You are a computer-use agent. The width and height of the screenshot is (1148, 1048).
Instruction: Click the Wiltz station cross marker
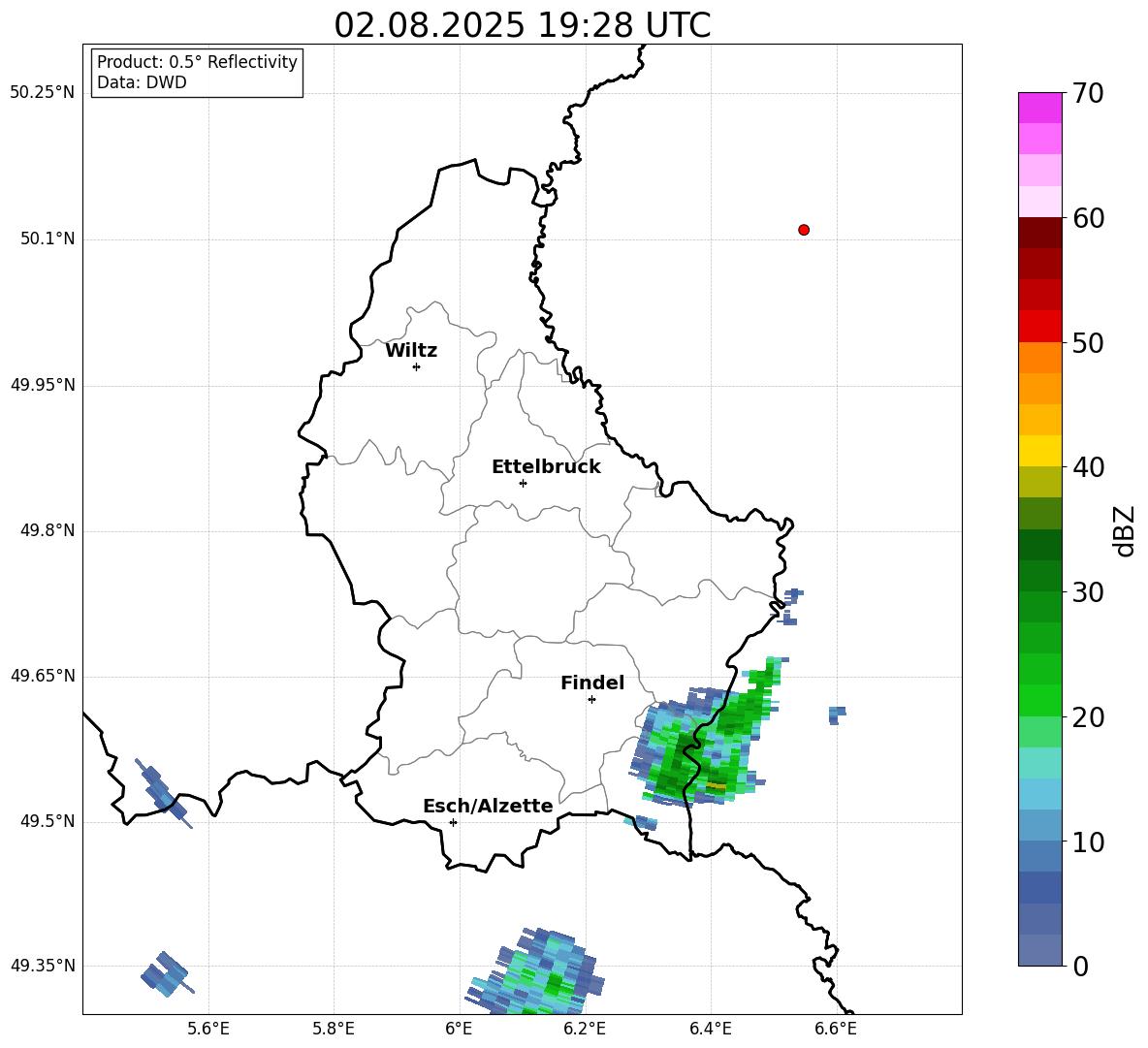417,366
